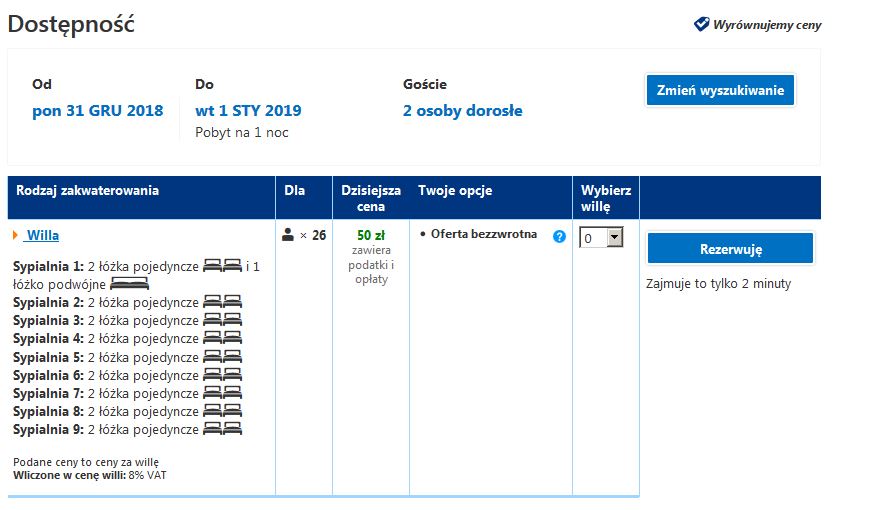Screen dimensions: 875x510
Task: Click the Wyrównujemy ceny checkmark badge icon
Action: tap(701, 24)
